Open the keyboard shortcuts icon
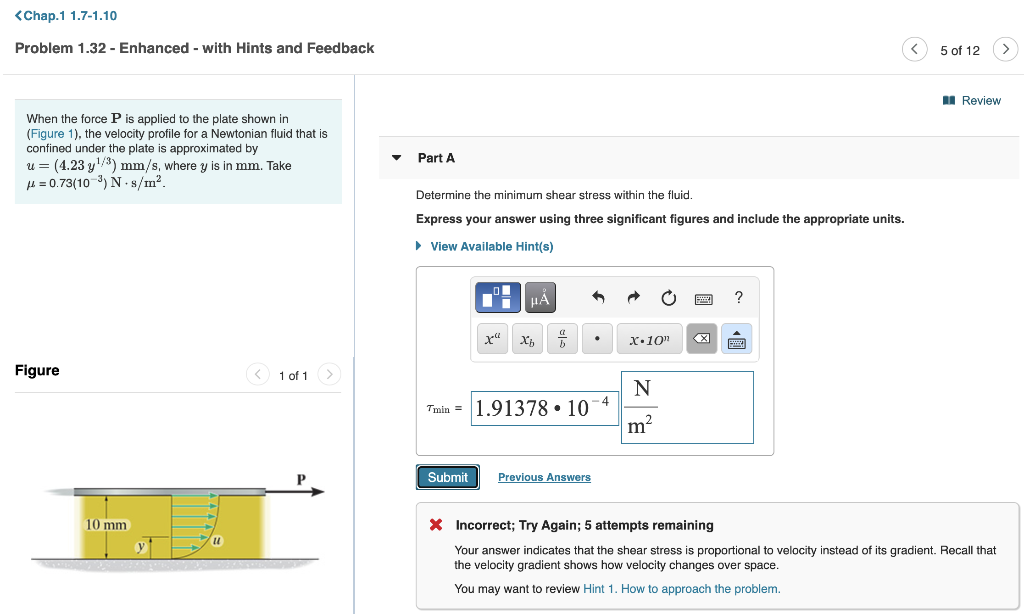This screenshot has height=614, width=1024. coord(702,298)
